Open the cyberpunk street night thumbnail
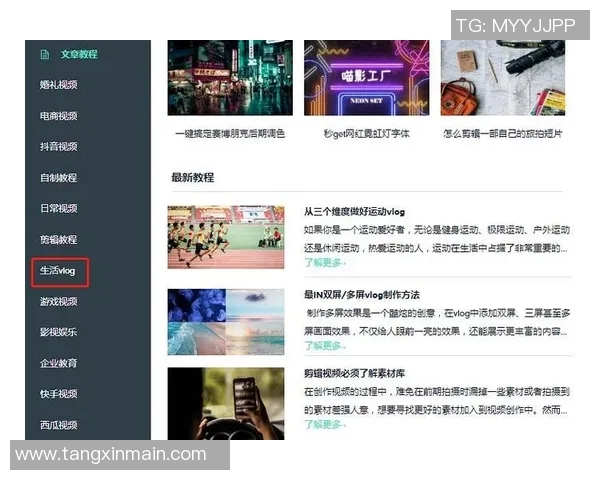 [229, 78]
